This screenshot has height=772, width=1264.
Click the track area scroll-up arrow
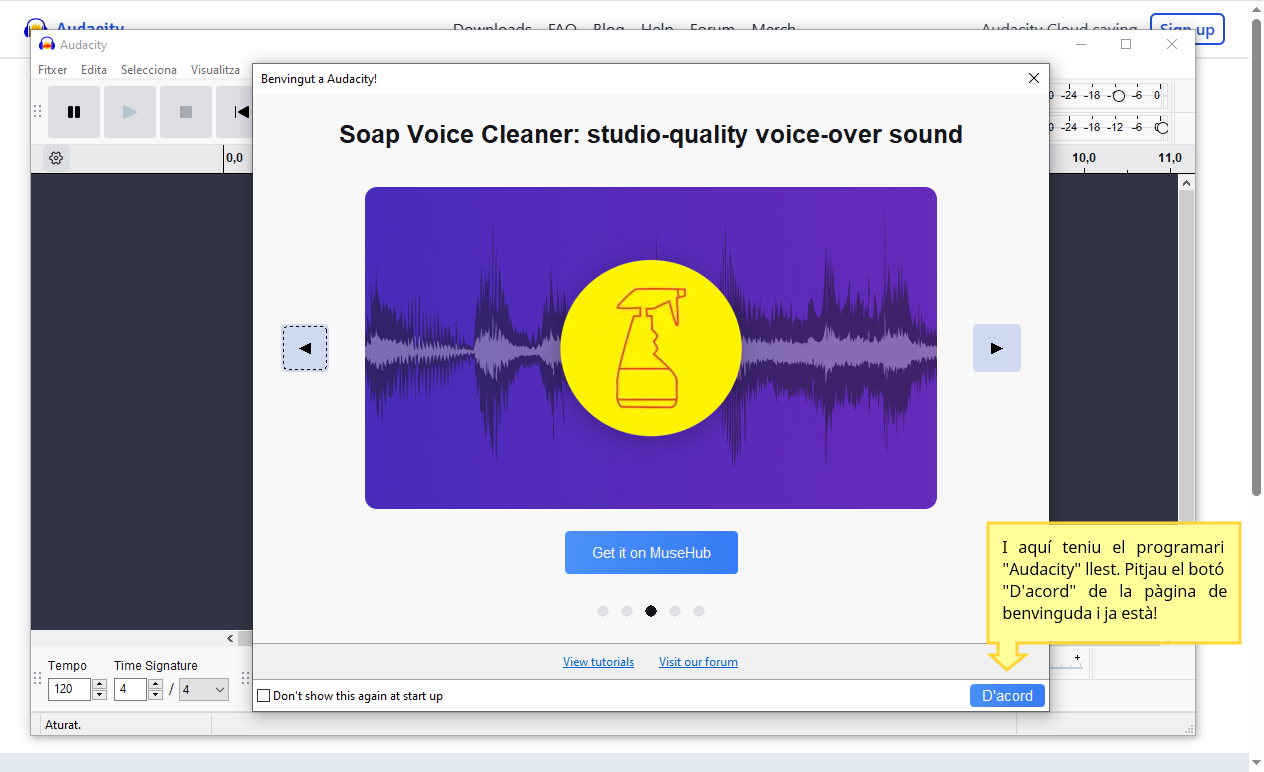[x=1187, y=183]
